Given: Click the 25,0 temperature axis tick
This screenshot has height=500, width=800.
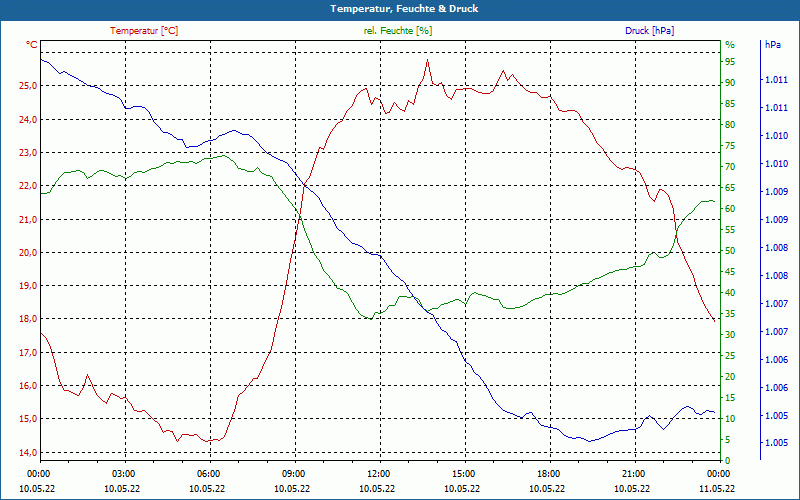Looking at the screenshot, I should [28, 86].
